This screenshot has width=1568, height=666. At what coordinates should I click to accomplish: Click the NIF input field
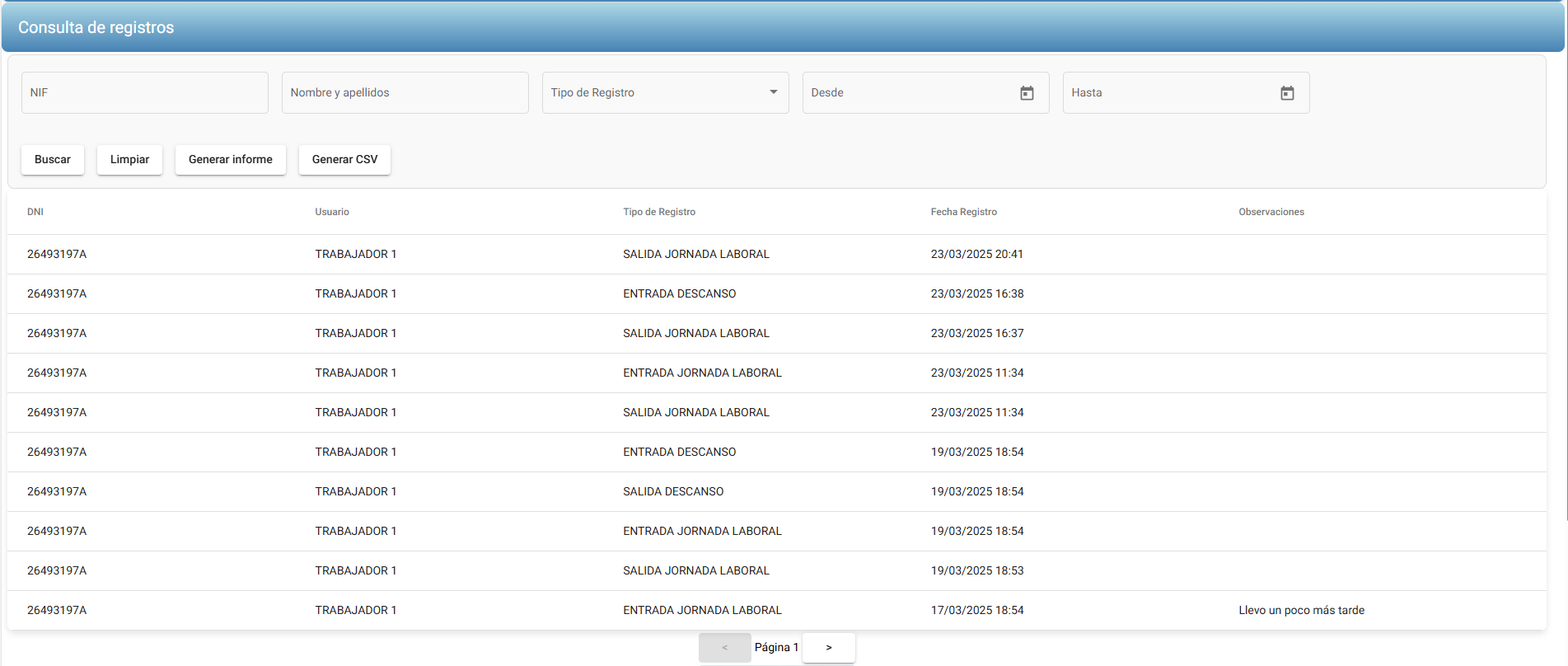tap(144, 92)
